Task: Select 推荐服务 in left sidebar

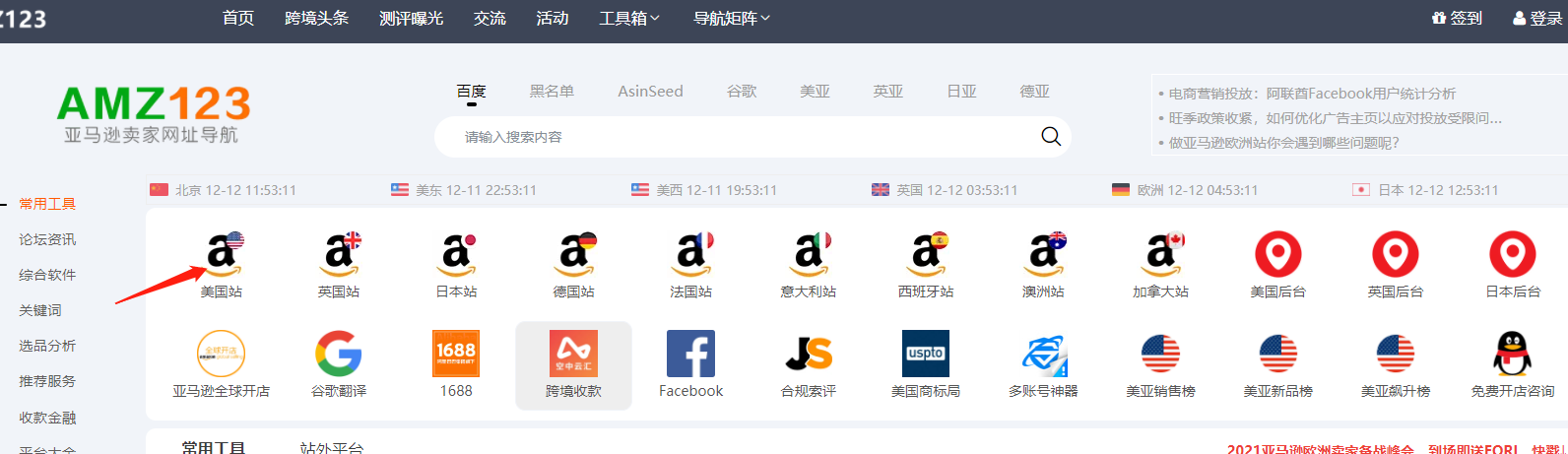Action: [47, 381]
